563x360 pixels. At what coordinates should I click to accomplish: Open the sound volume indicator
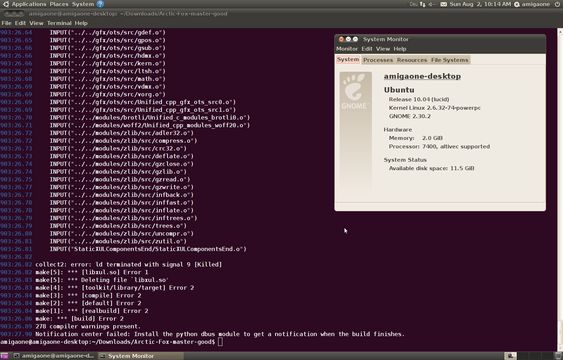click(432, 4)
